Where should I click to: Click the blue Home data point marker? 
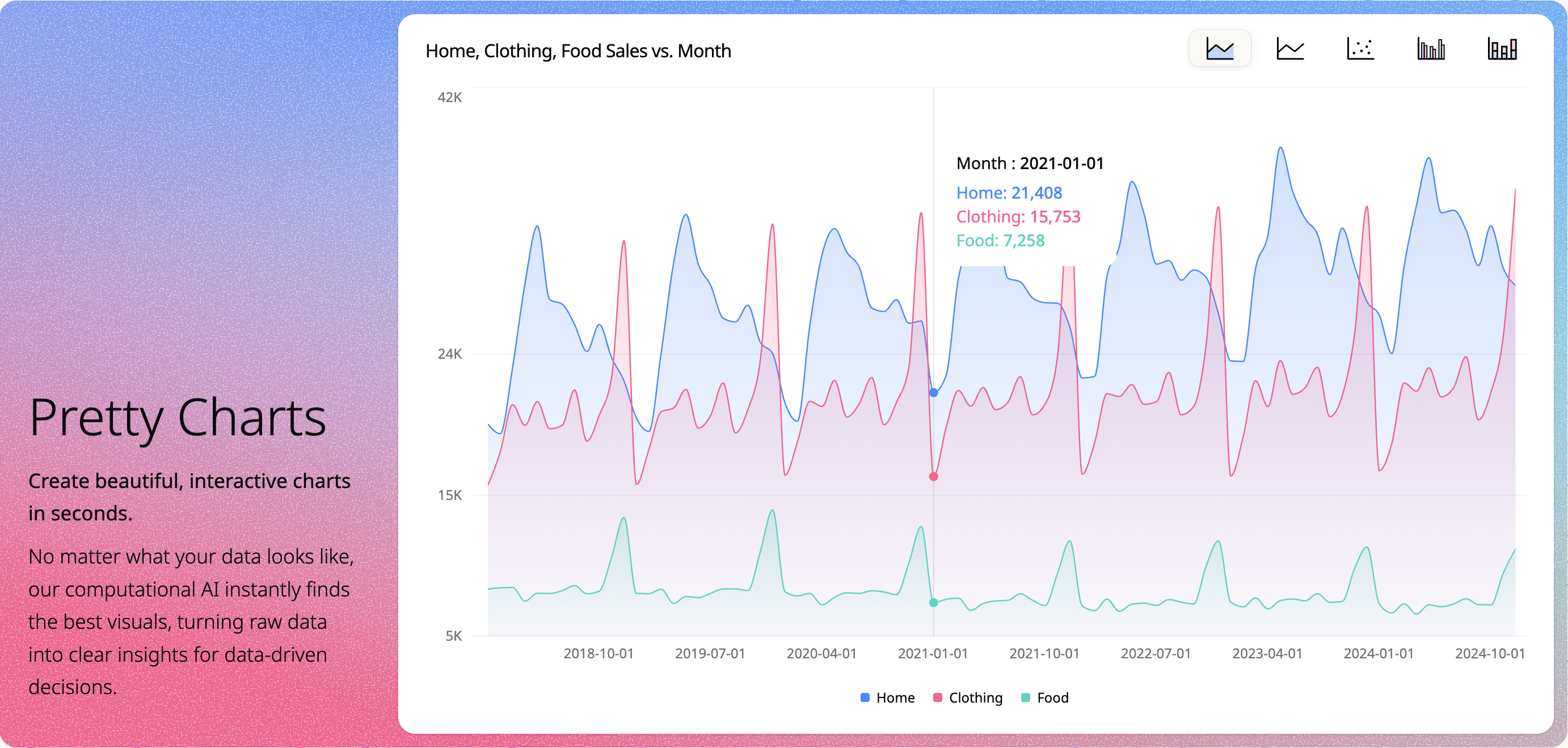tap(934, 393)
